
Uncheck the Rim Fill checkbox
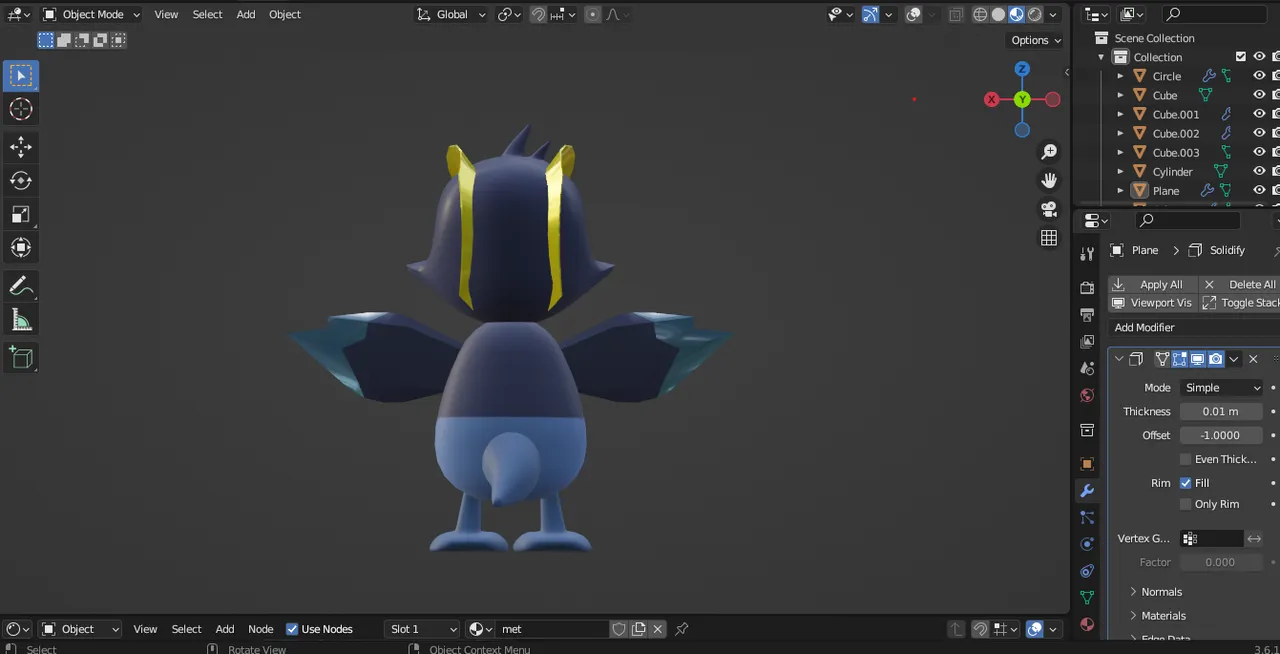[1186, 483]
